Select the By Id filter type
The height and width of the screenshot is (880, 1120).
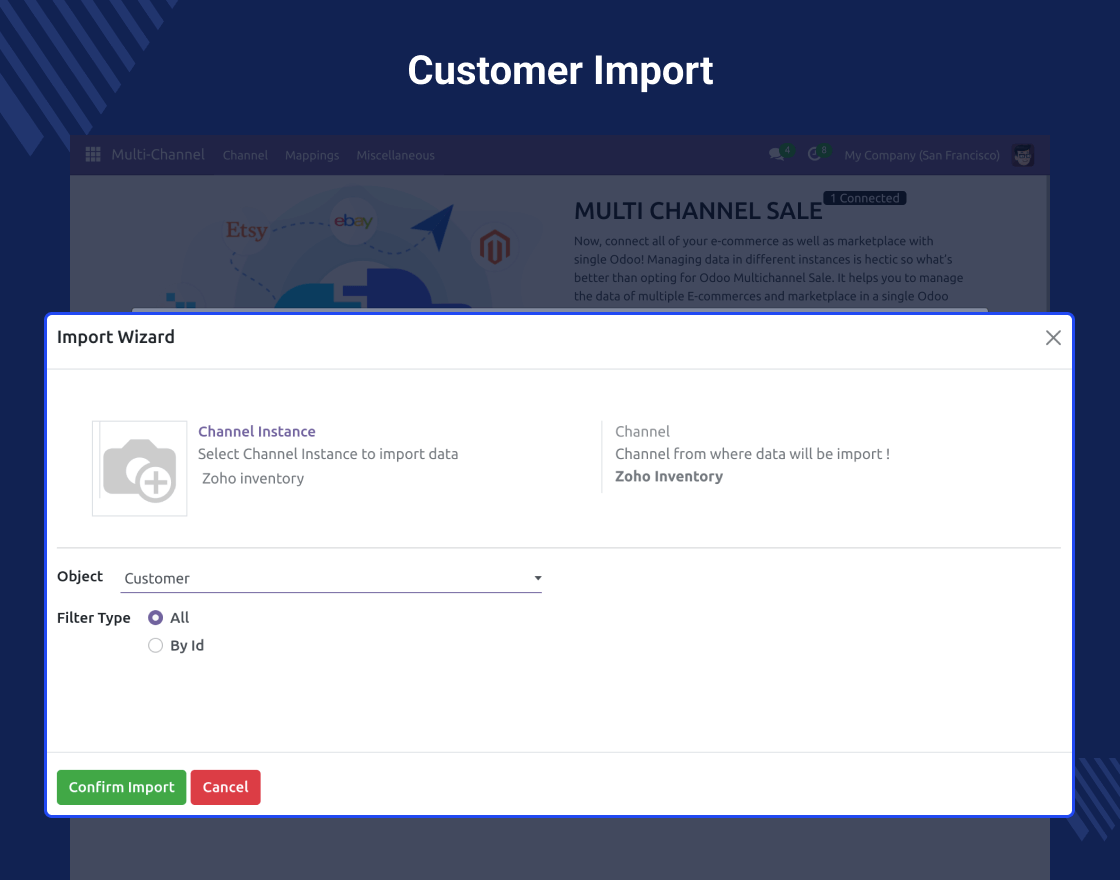pos(155,646)
